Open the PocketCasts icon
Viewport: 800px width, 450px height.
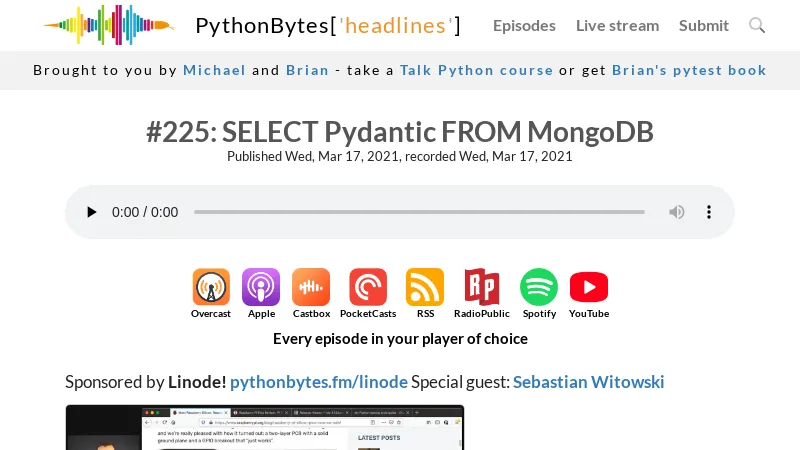[x=368, y=287]
